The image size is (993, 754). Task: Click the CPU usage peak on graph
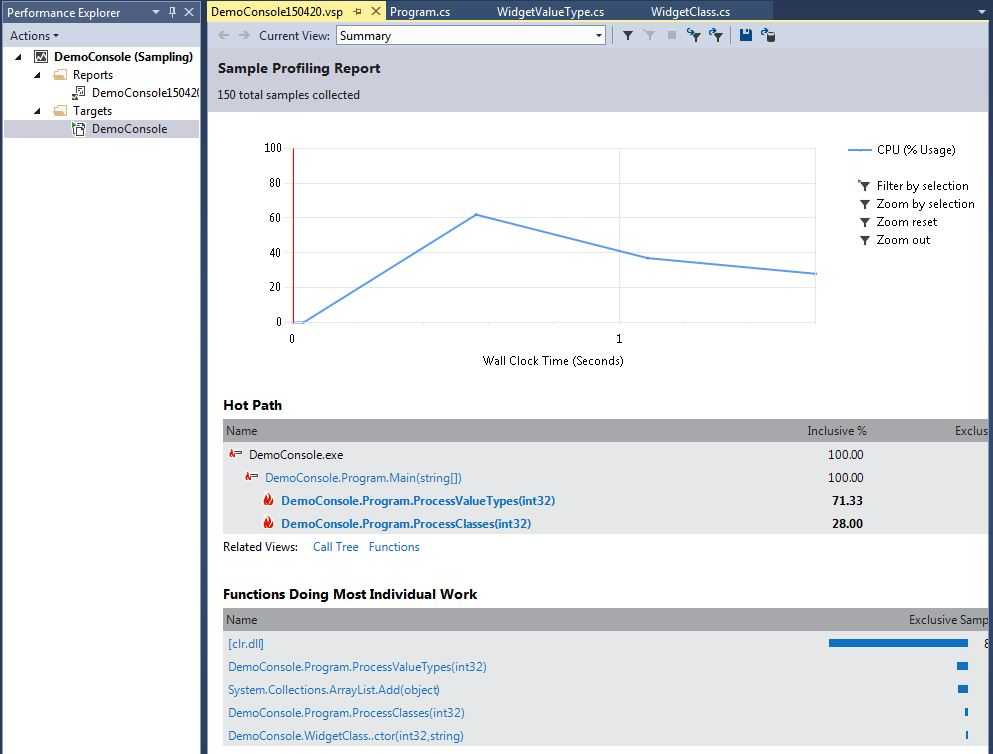click(x=476, y=215)
